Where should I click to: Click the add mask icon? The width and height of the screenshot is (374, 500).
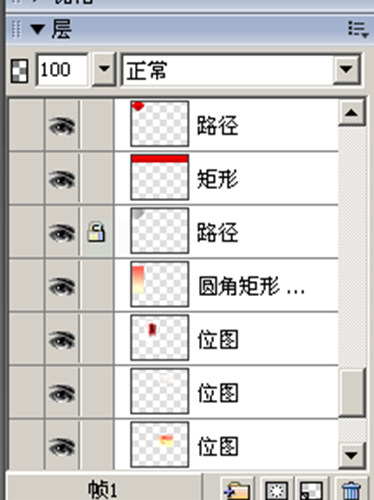click(277, 490)
